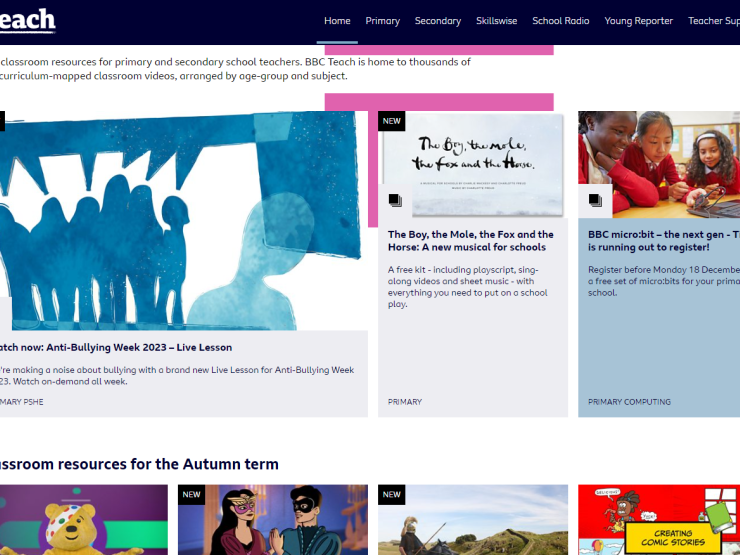Click the PSHE label on the Anti-Bullying card
The image size is (740, 555).
[x=21, y=402]
